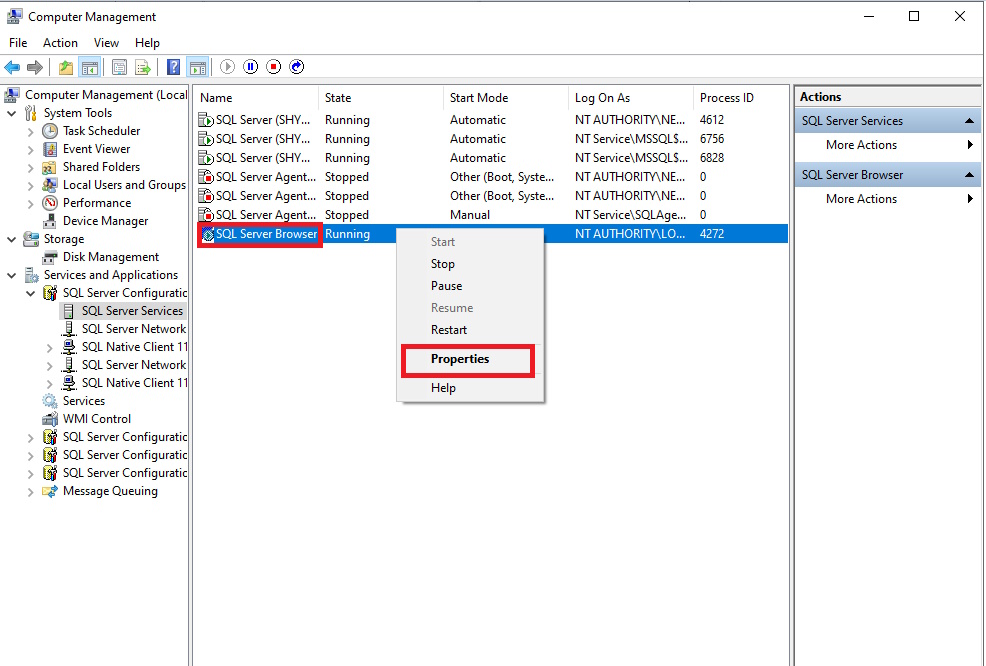
Task: Click the Start Service play icon
Action: 228,67
